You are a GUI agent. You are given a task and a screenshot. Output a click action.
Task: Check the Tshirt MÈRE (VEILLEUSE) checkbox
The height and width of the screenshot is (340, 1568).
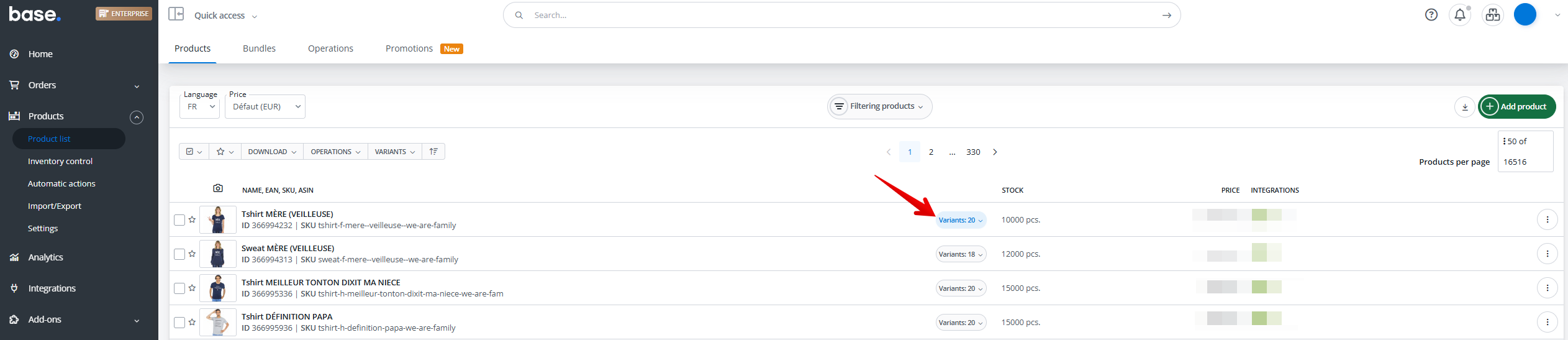click(179, 220)
